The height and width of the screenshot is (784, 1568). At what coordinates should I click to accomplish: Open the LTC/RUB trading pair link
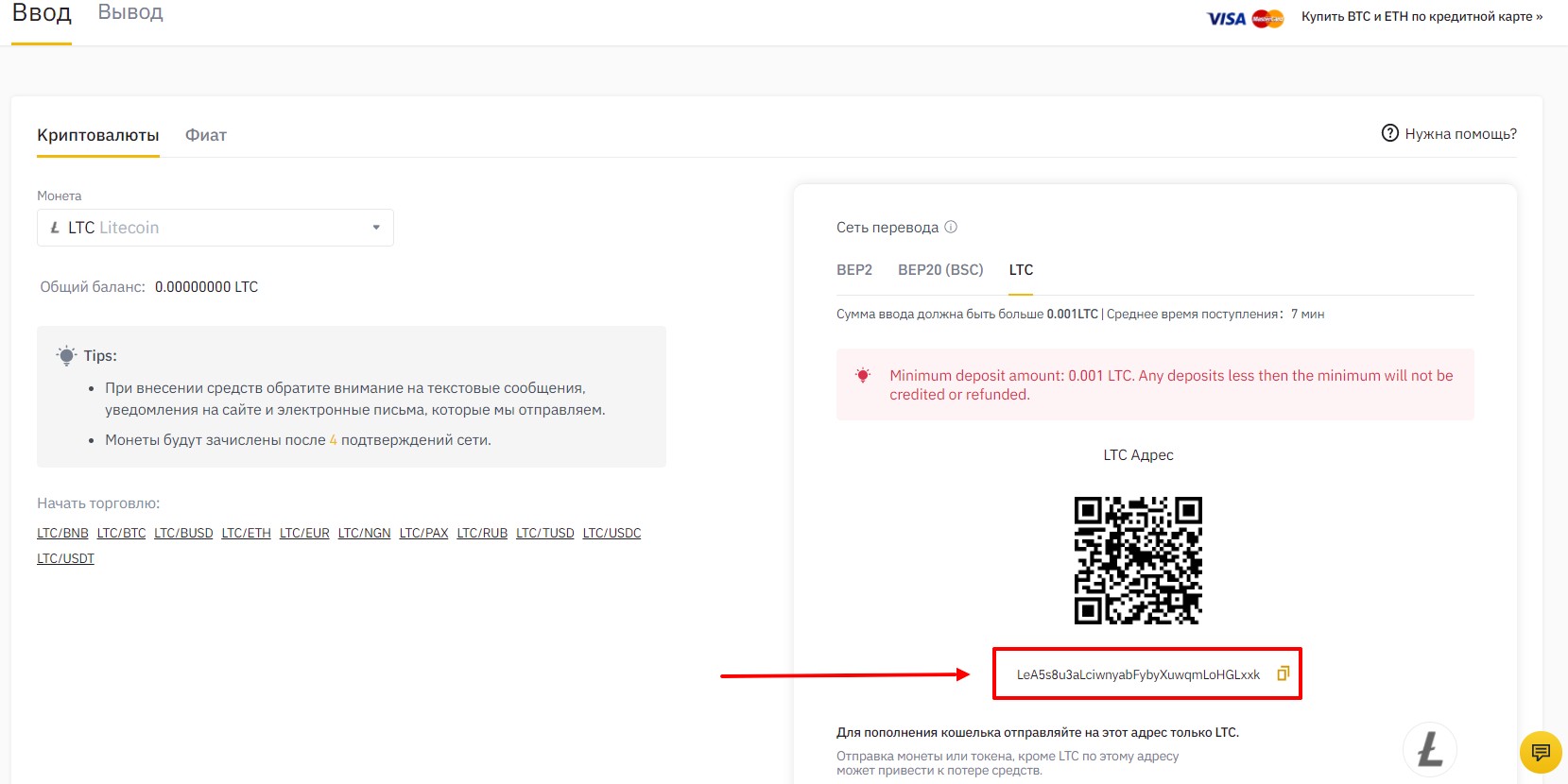coord(482,534)
